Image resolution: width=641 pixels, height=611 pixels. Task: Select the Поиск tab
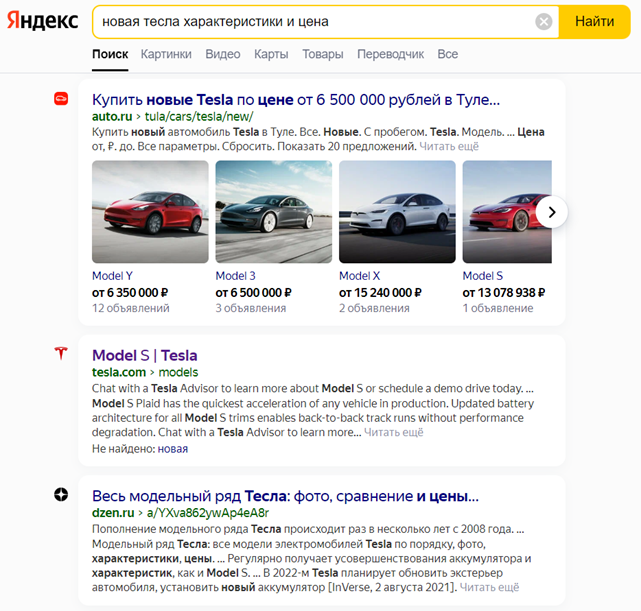pos(110,54)
